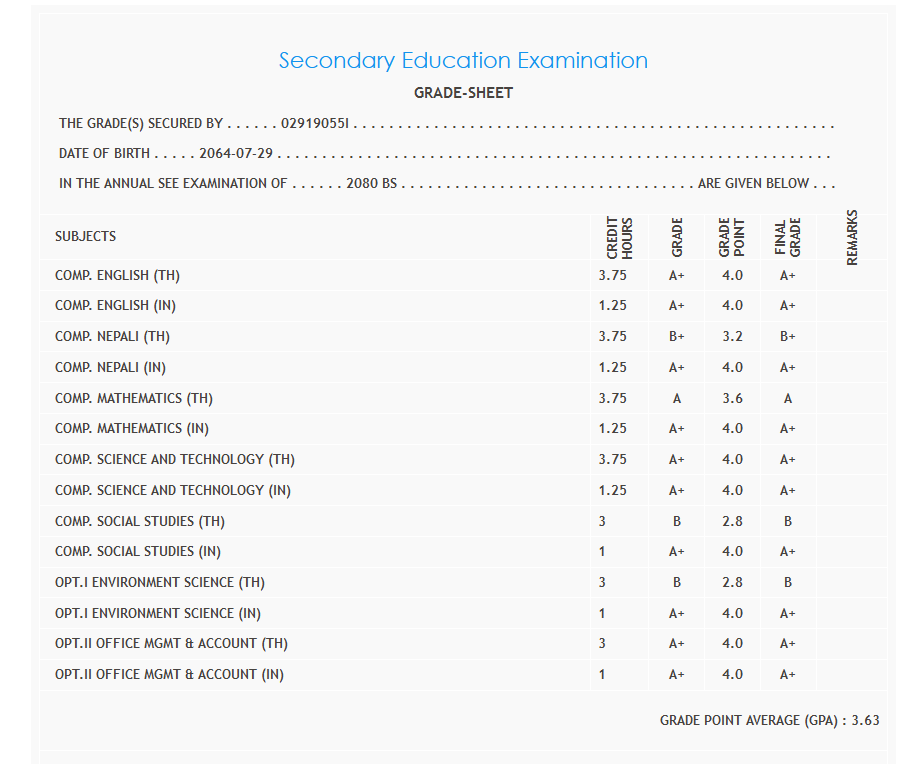Screen dimensions: 913x764
Task: Click the REMARKS column header
Action: pos(852,238)
